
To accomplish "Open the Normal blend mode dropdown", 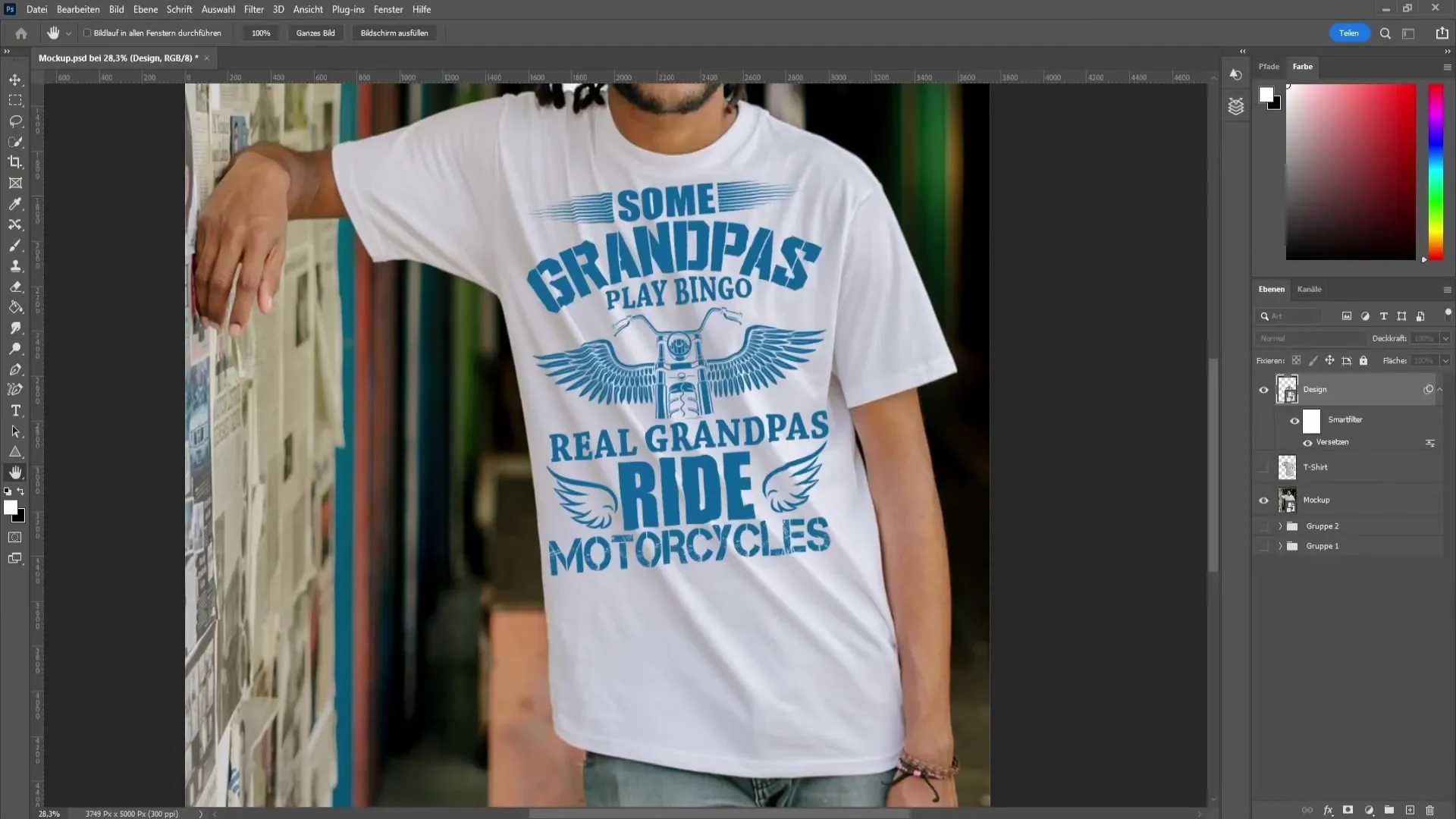I will (x=1310, y=338).
